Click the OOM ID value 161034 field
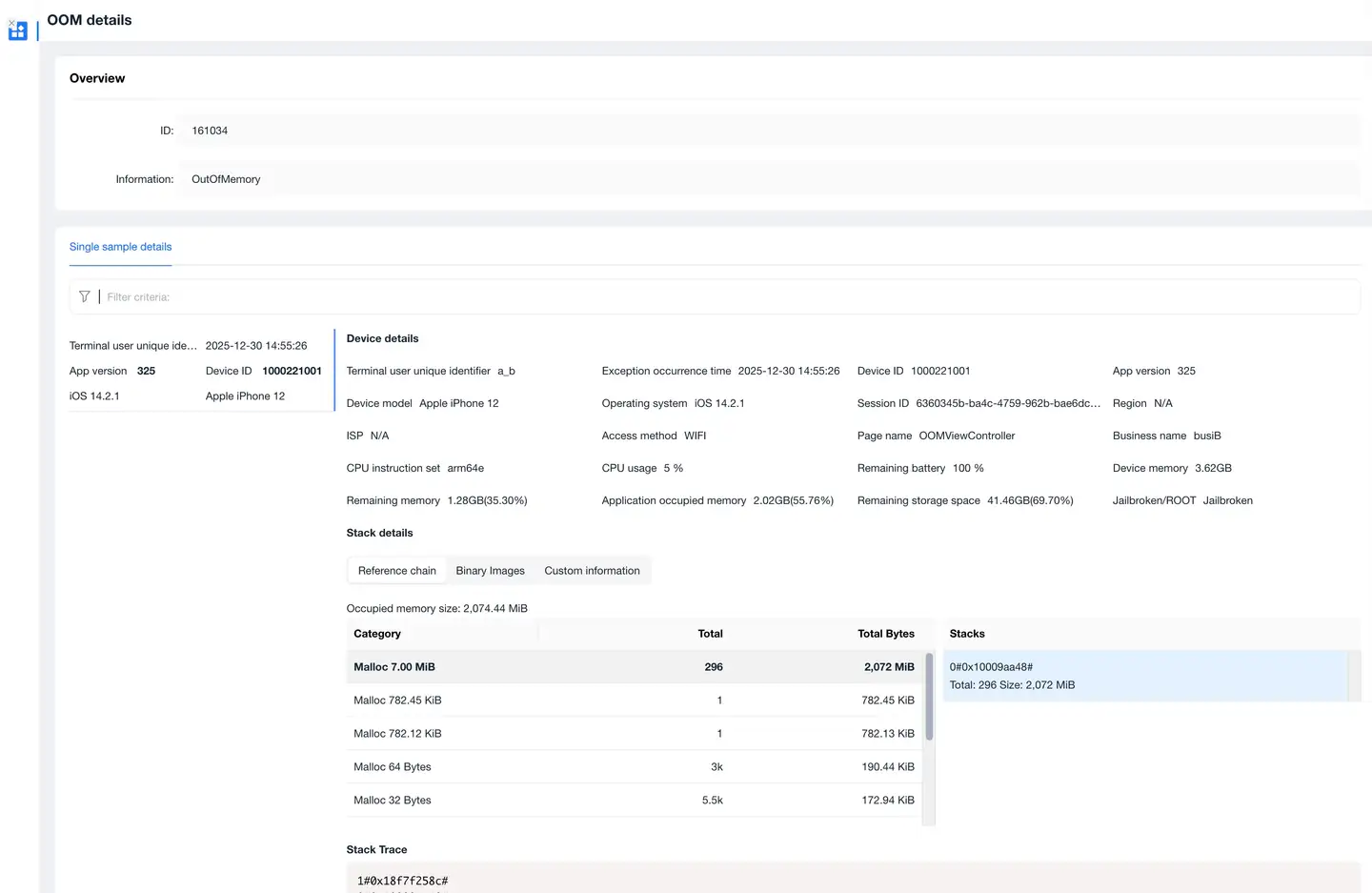The height and width of the screenshot is (893, 1372). [x=210, y=131]
